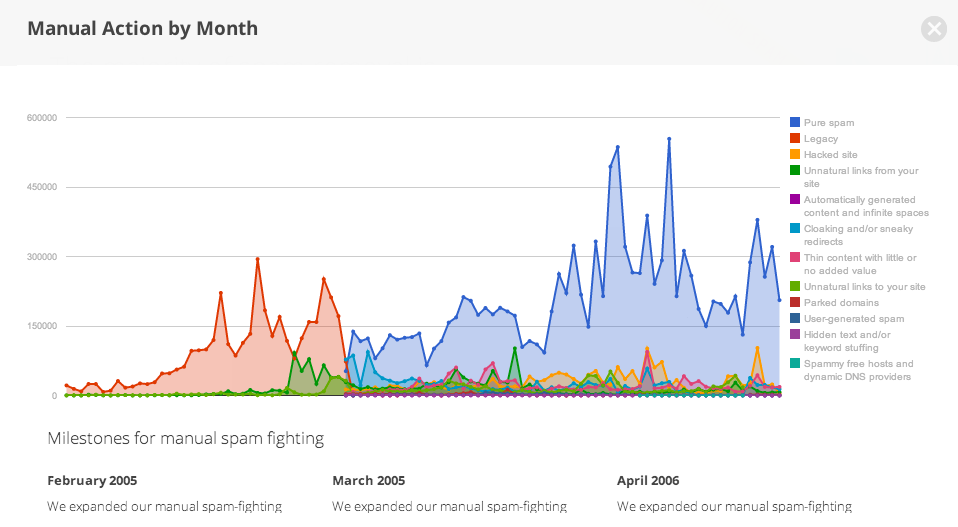The width and height of the screenshot is (958, 527).
Task: Click the highest Pure spam peak data point
Action: click(x=669, y=139)
